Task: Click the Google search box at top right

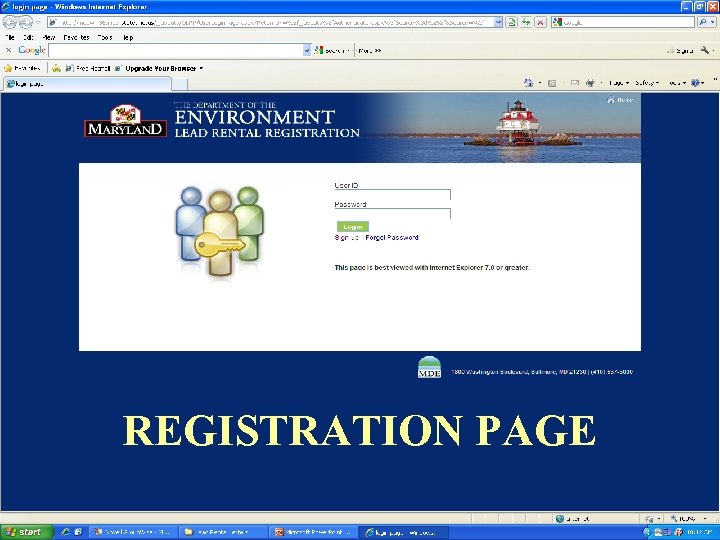Action: click(624, 22)
